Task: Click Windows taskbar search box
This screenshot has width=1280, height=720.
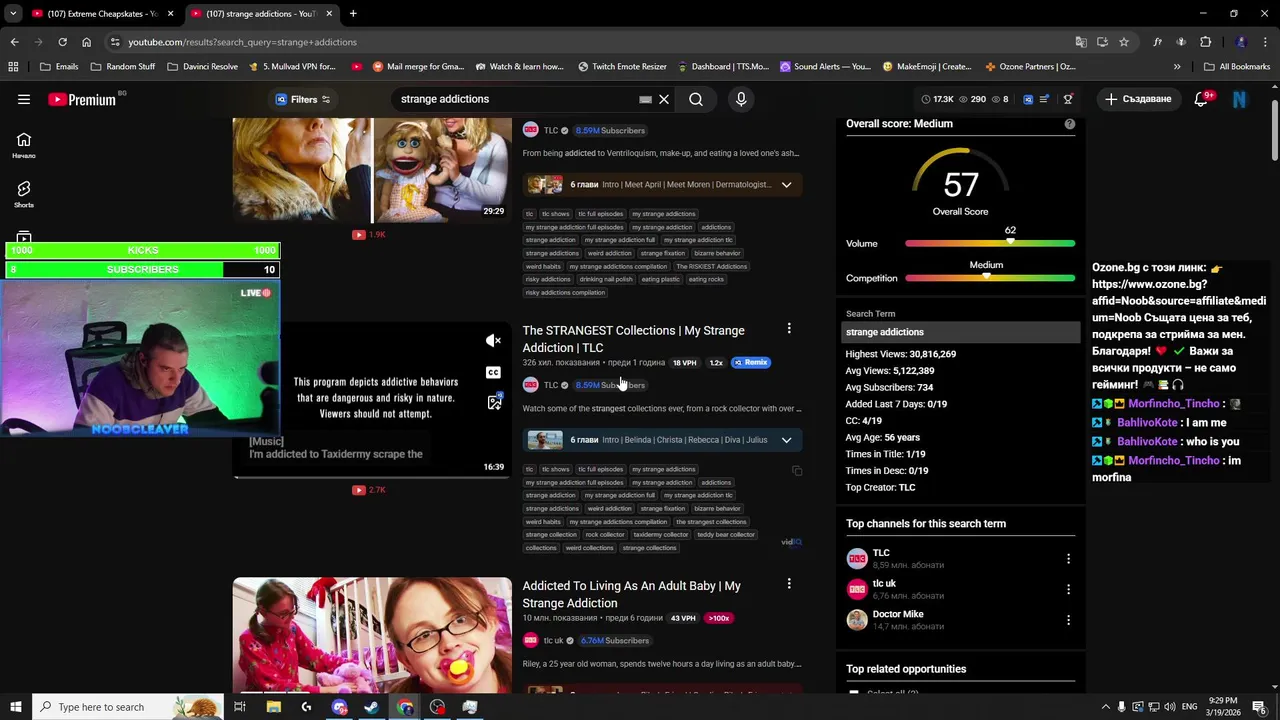Action: [x=128, y=707]
